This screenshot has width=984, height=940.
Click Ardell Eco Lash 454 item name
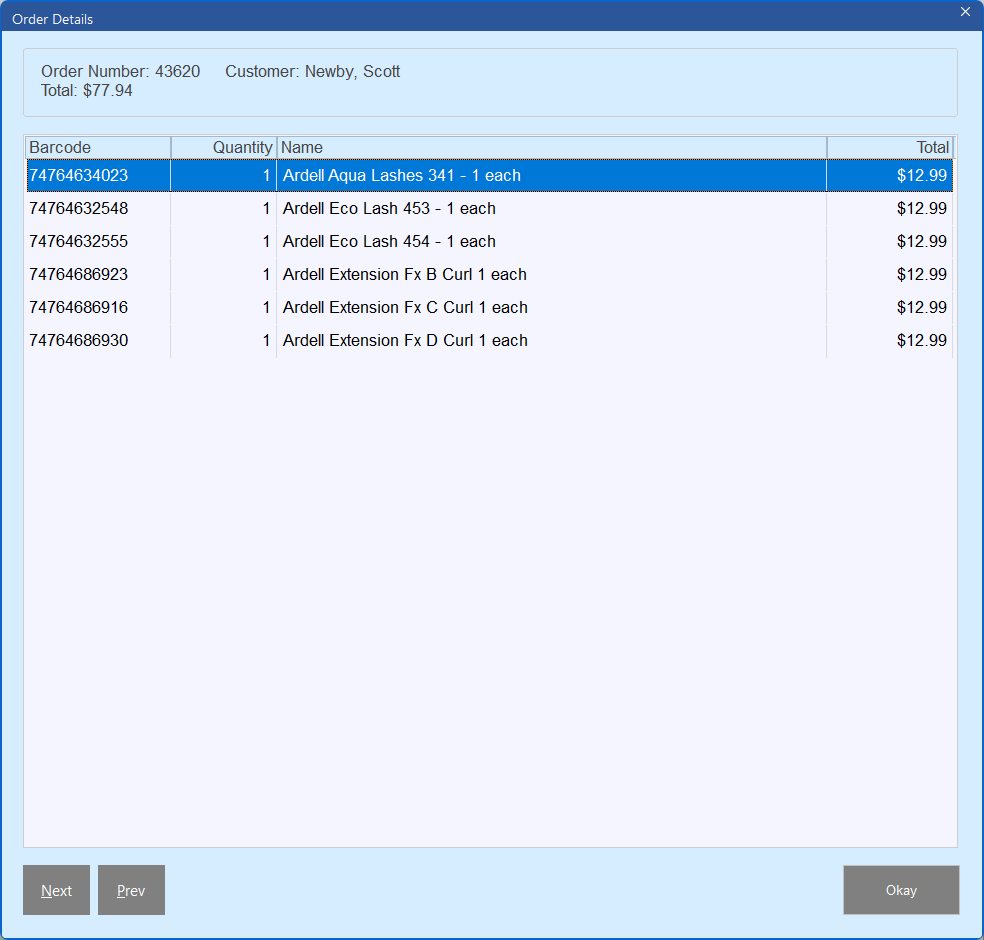389,242
